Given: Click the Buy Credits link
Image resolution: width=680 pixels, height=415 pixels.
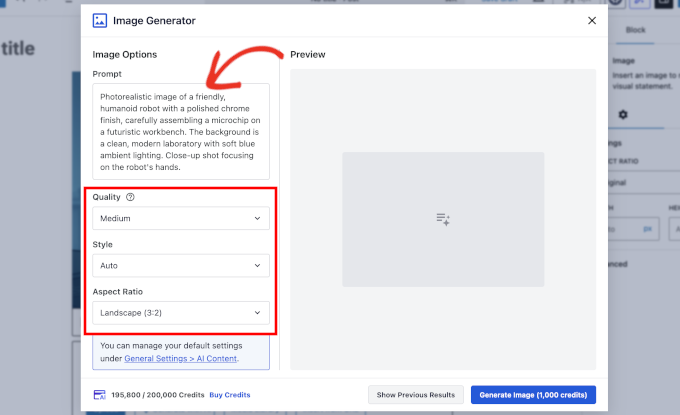Looking at the screenshot, I should pyautogui.click(x=230, y=395).
